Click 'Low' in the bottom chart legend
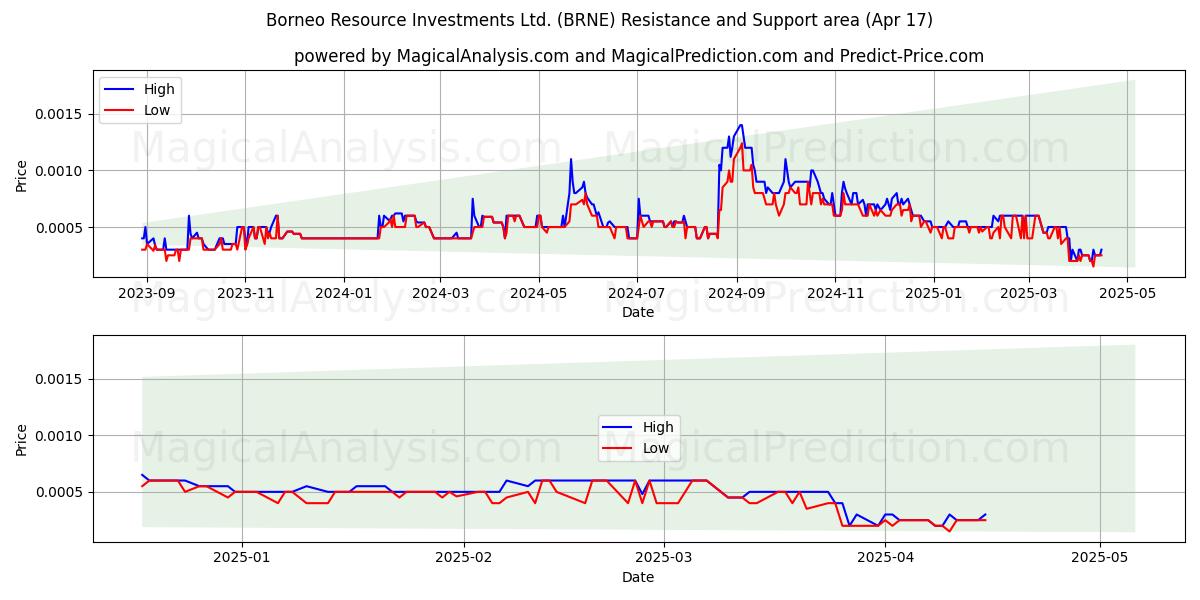The width and height of the screenshot is (1200, 600). tap(656, 448)
